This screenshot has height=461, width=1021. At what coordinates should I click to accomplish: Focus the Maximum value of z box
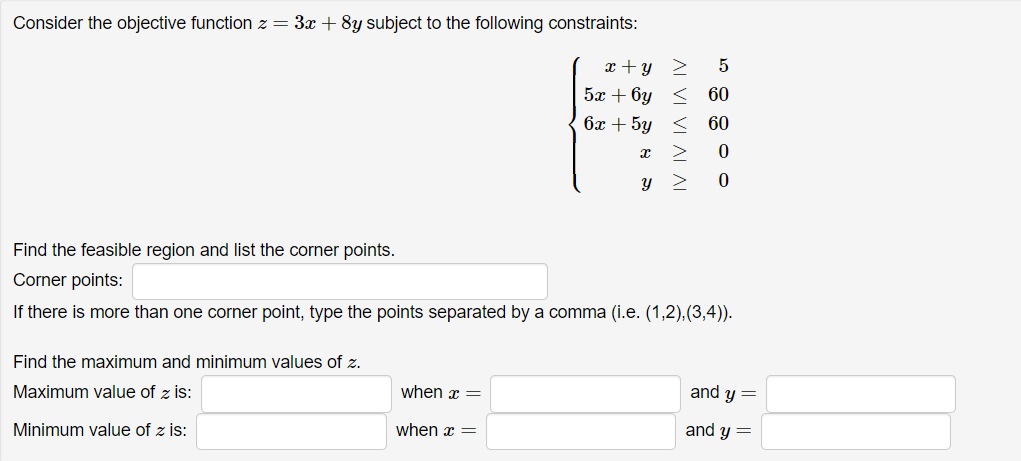(x=296, y=394)
